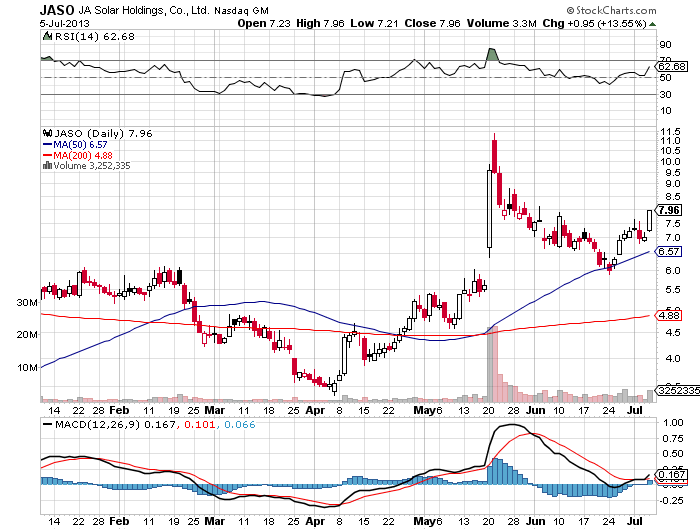Image resolution: width=700 pixels, height=530 pixels.
Task: Click the Low 7.21 value
Action: click(x=374, y=23)
